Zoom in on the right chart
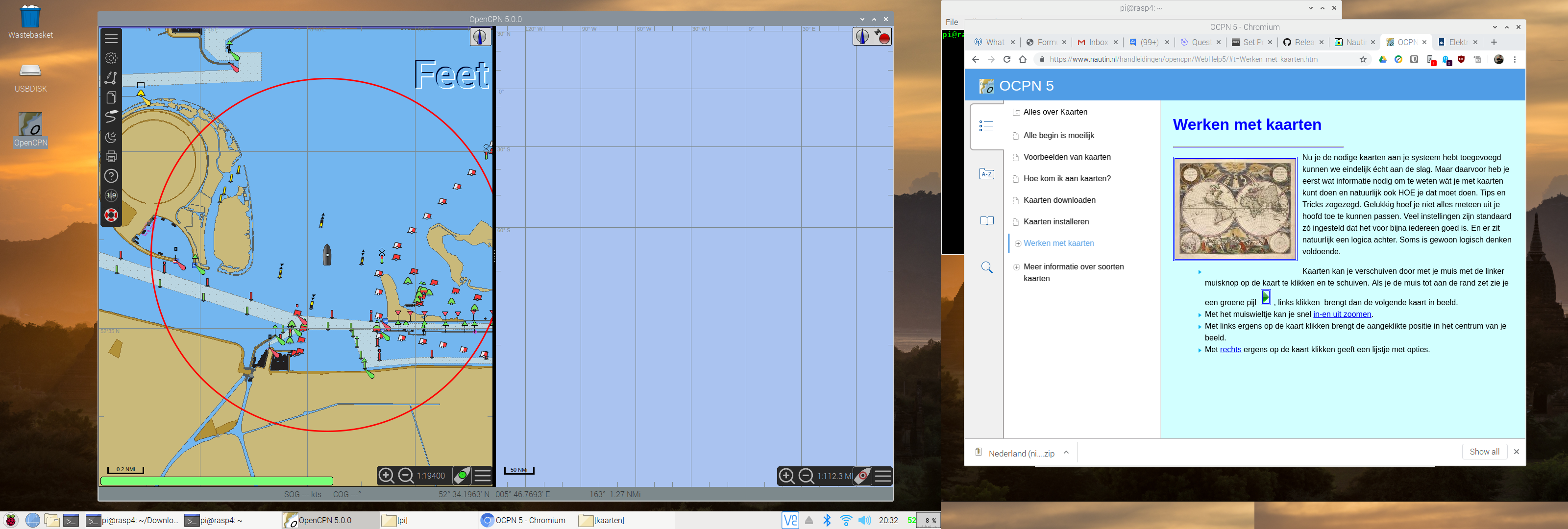1568x529 pixels. pos(786,476)
